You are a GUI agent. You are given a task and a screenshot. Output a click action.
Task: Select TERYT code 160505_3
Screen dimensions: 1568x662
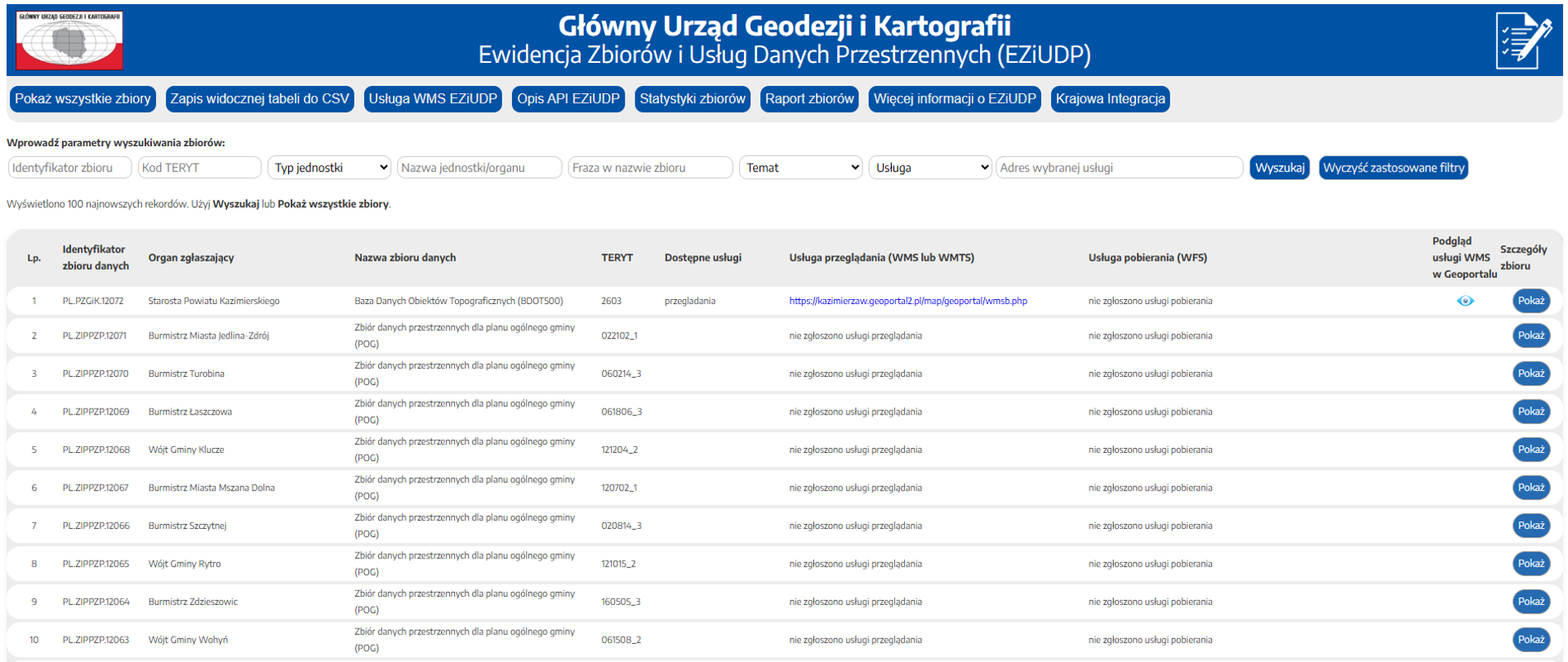621,602
